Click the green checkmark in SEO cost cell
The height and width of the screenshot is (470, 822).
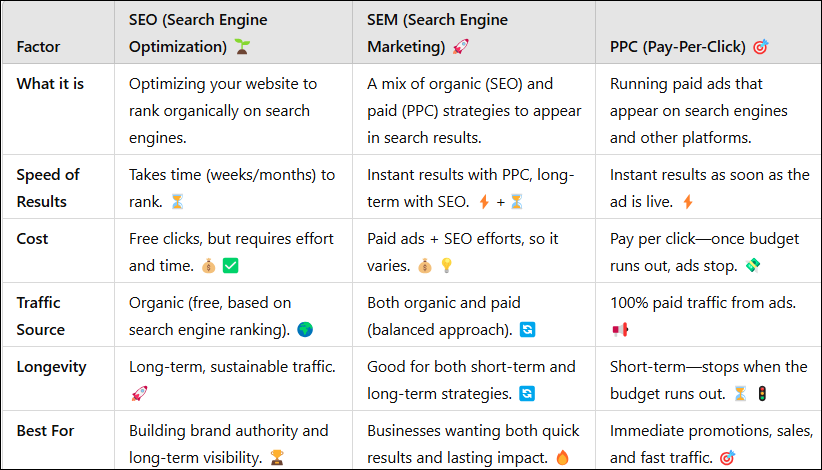point(231,266)
